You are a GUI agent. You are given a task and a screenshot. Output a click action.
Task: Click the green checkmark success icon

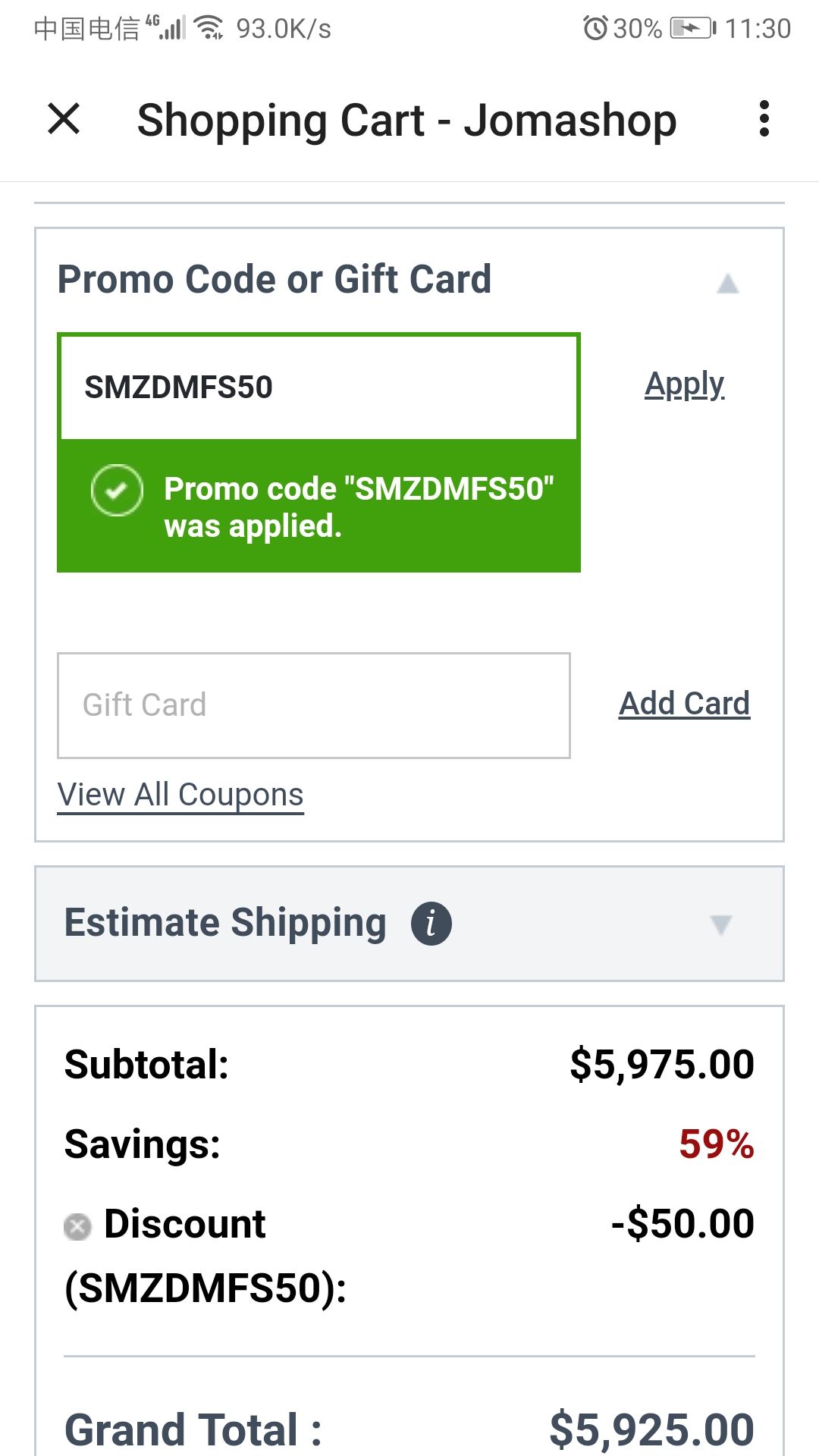click(x=117, y=490)
